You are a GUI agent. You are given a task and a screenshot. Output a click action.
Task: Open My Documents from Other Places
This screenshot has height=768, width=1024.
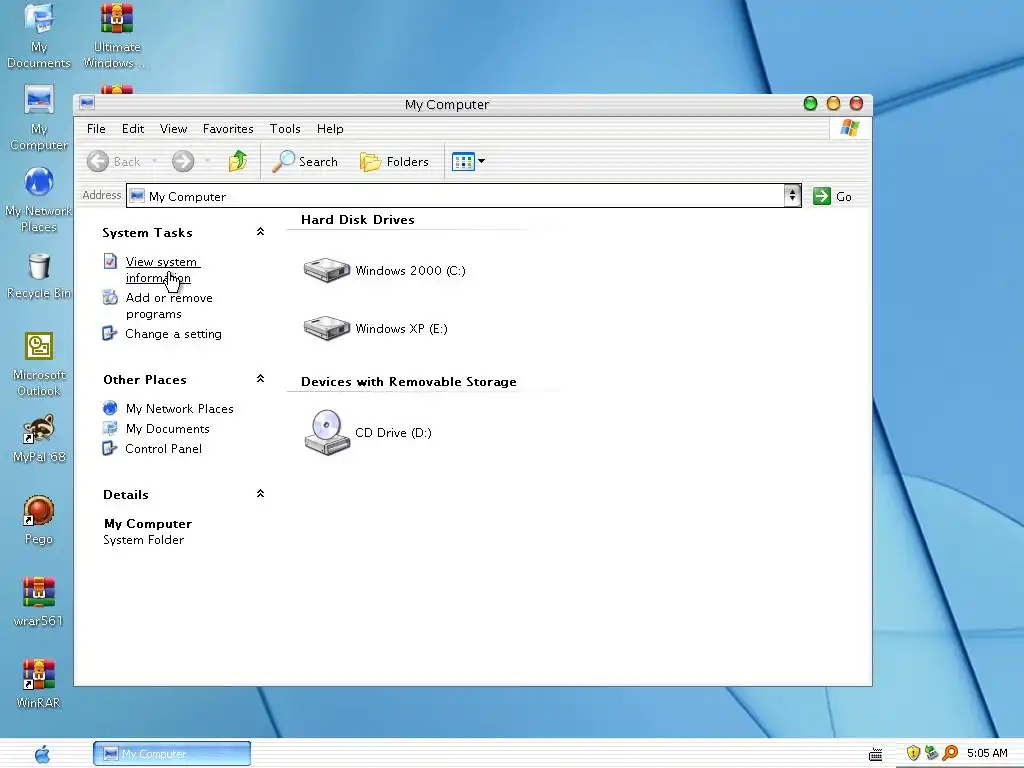(168, 429)
